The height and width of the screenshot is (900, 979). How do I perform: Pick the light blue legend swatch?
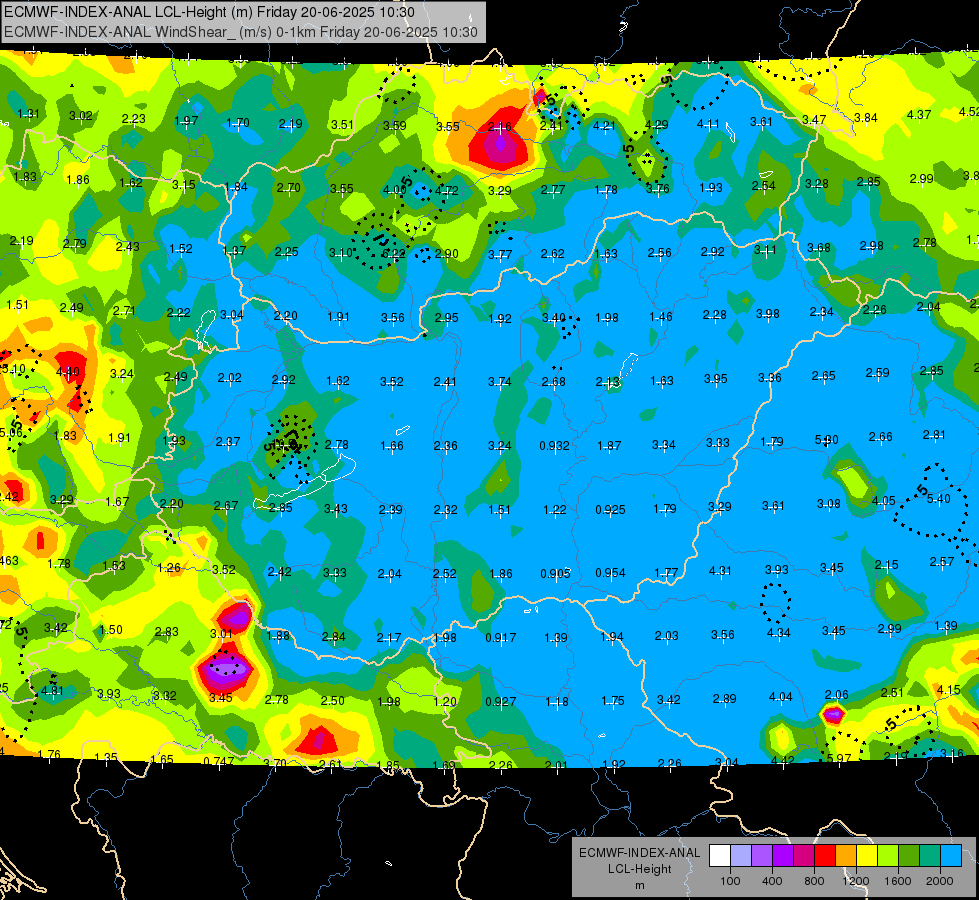[x=951, y=855]
